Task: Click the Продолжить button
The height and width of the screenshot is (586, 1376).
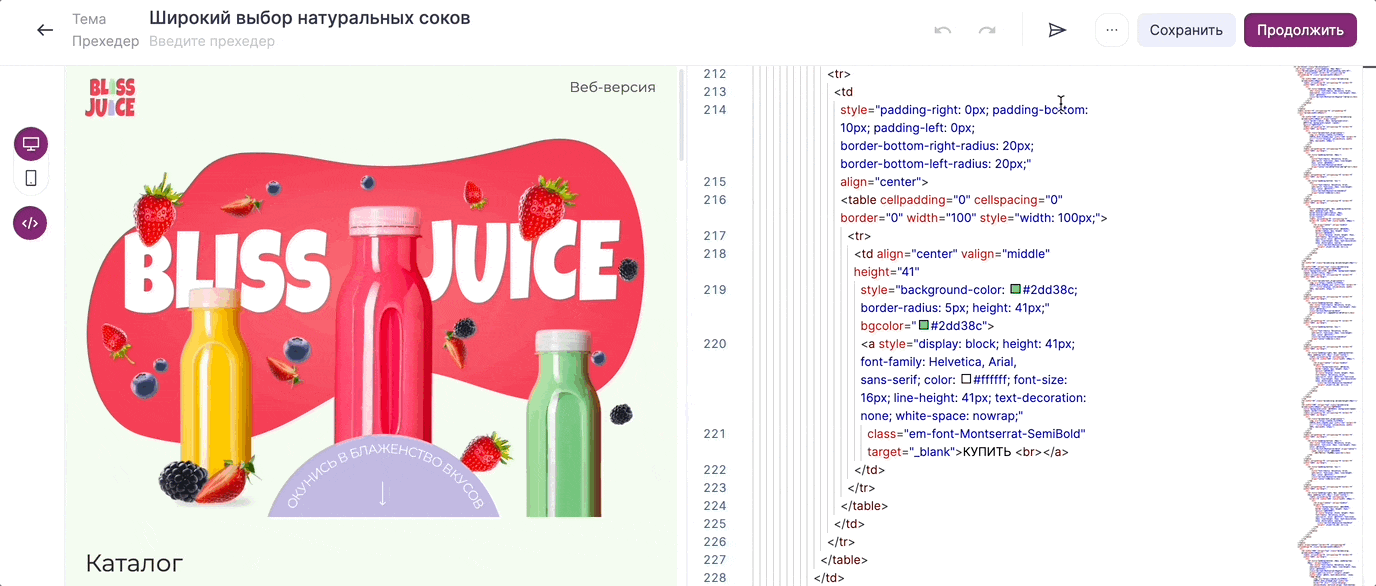Action: [x=1300, y=30]
